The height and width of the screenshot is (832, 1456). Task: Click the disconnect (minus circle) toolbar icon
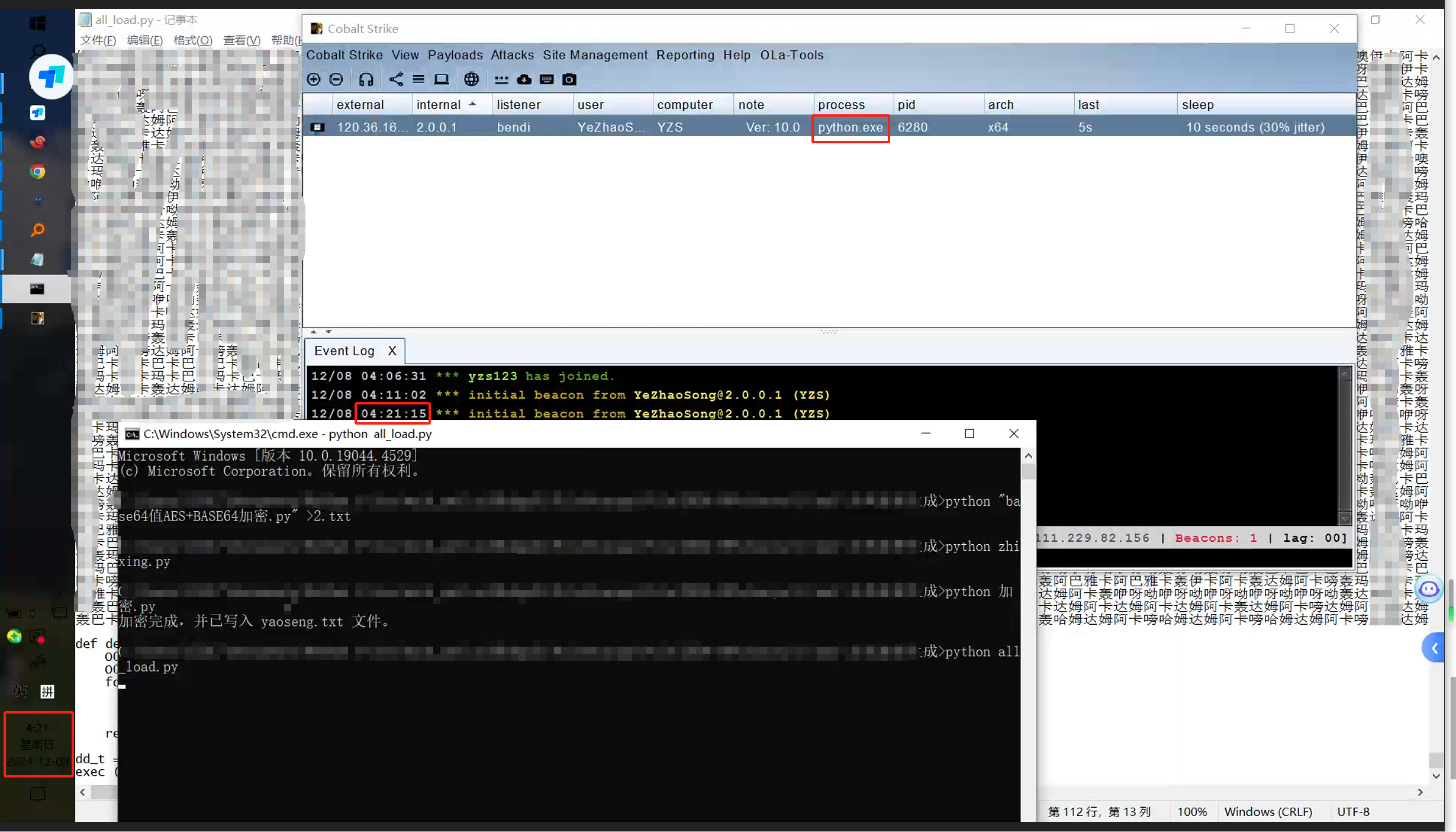coord(336,79)
